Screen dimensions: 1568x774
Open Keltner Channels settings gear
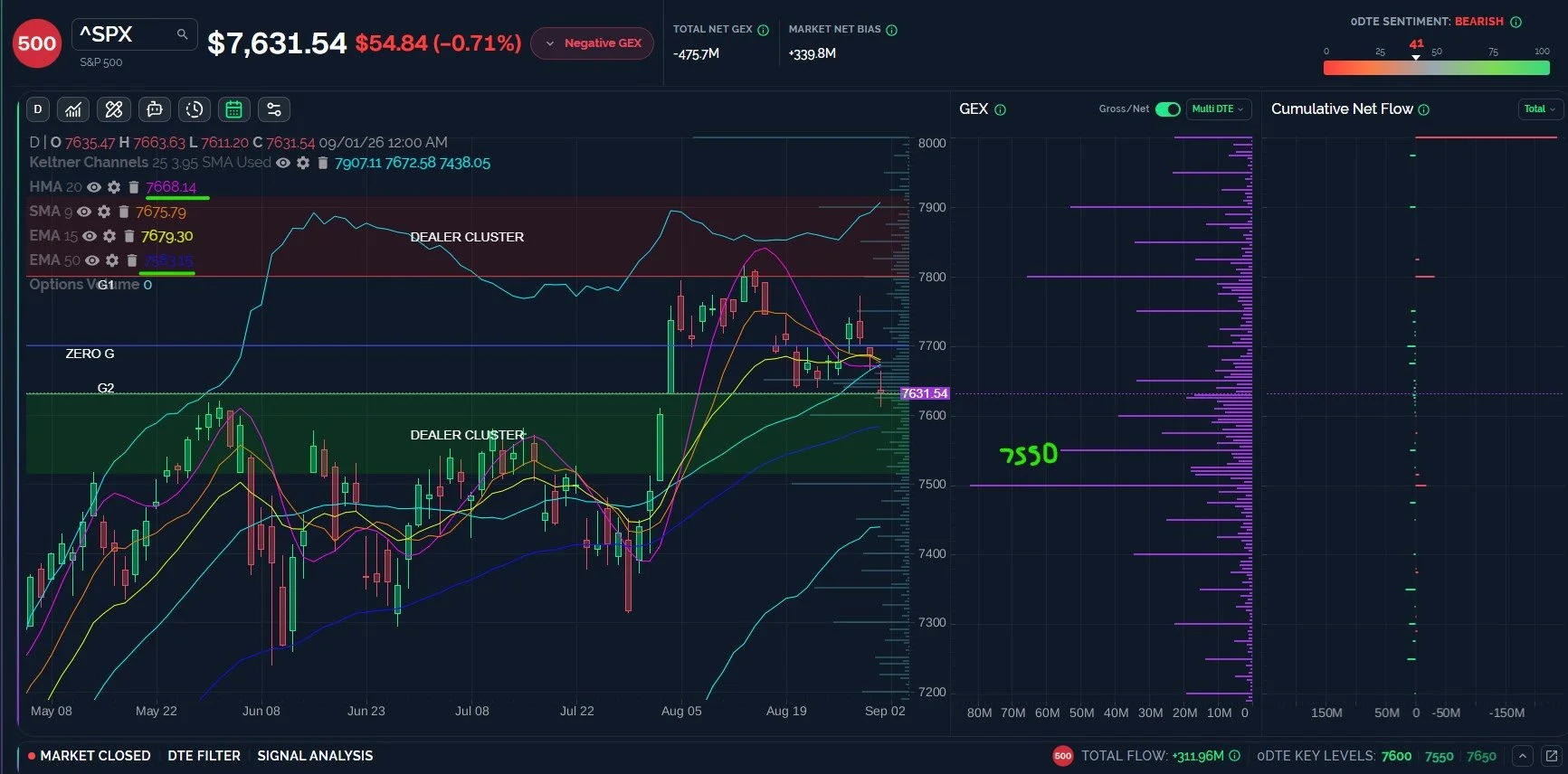pos(303,163)
